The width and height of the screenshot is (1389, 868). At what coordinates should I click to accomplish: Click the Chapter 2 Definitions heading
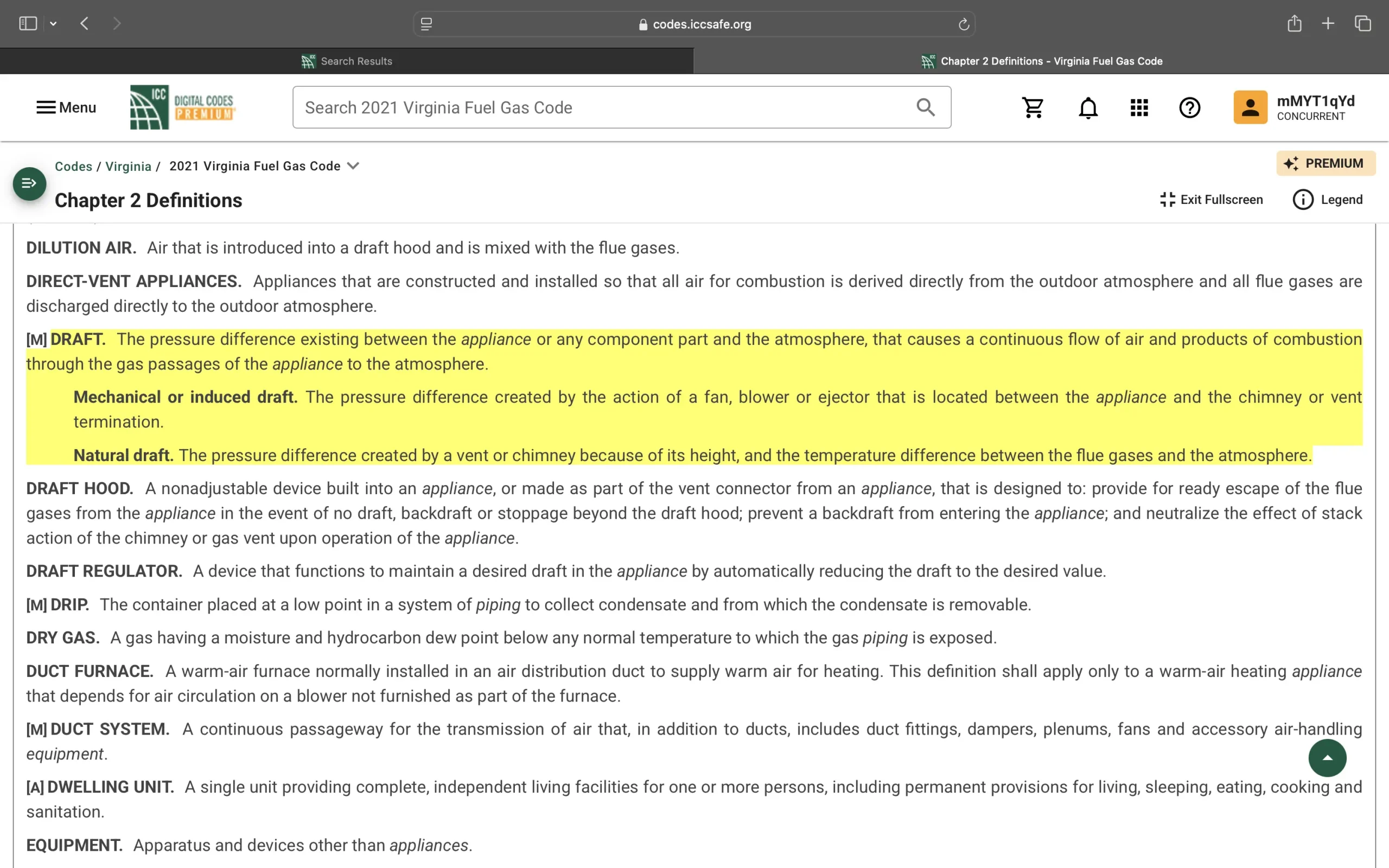149,200
